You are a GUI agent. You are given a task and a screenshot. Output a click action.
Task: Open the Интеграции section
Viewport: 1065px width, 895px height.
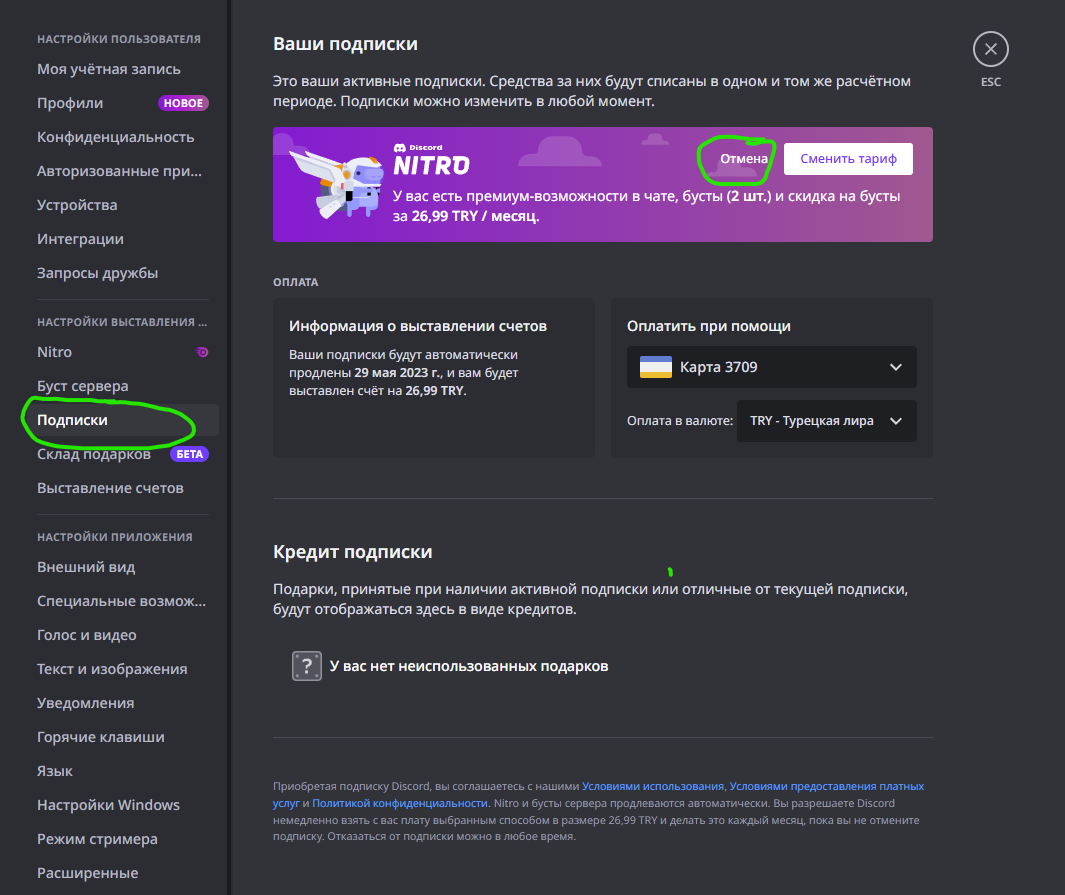click(80, 239)
